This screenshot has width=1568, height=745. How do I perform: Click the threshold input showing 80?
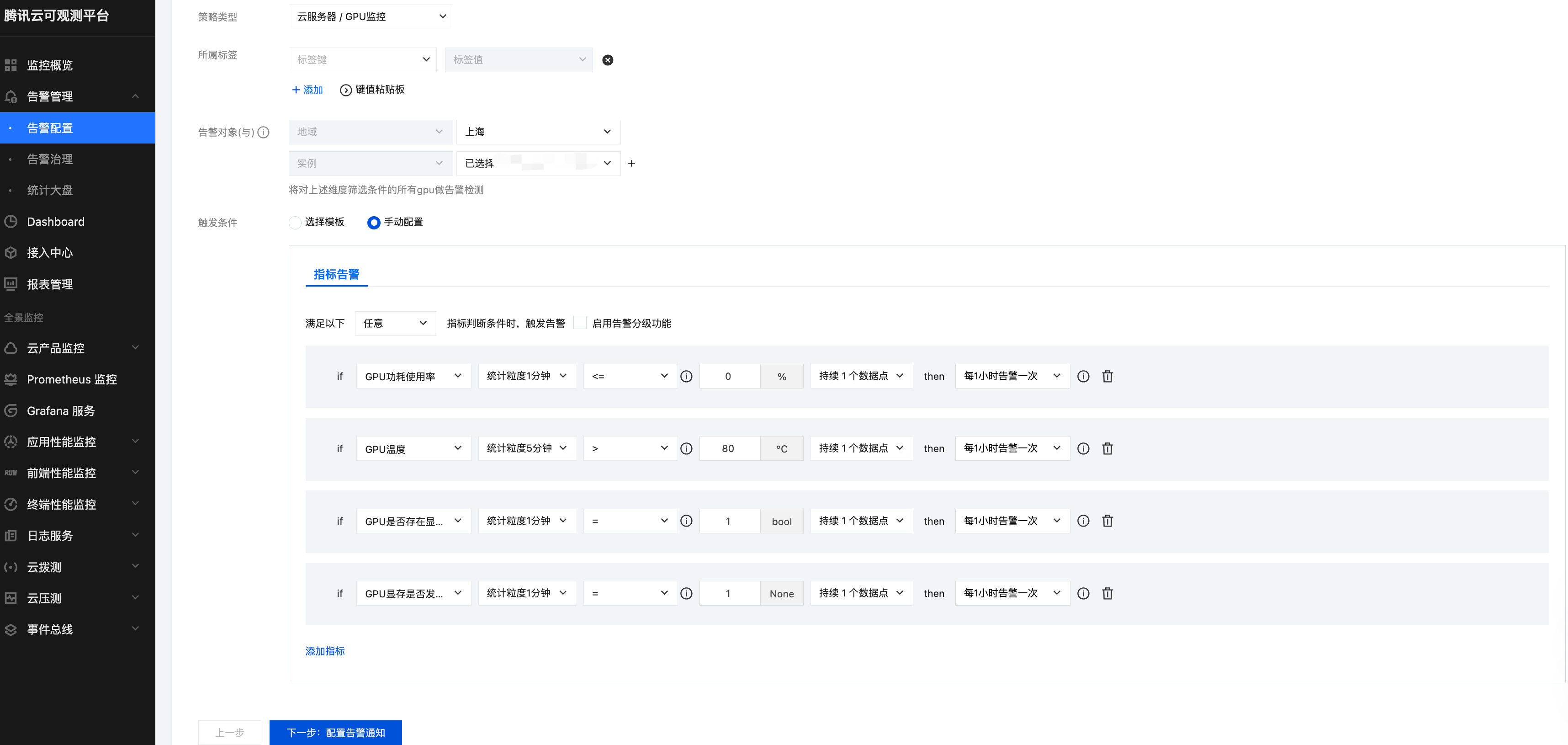[729, 448]
